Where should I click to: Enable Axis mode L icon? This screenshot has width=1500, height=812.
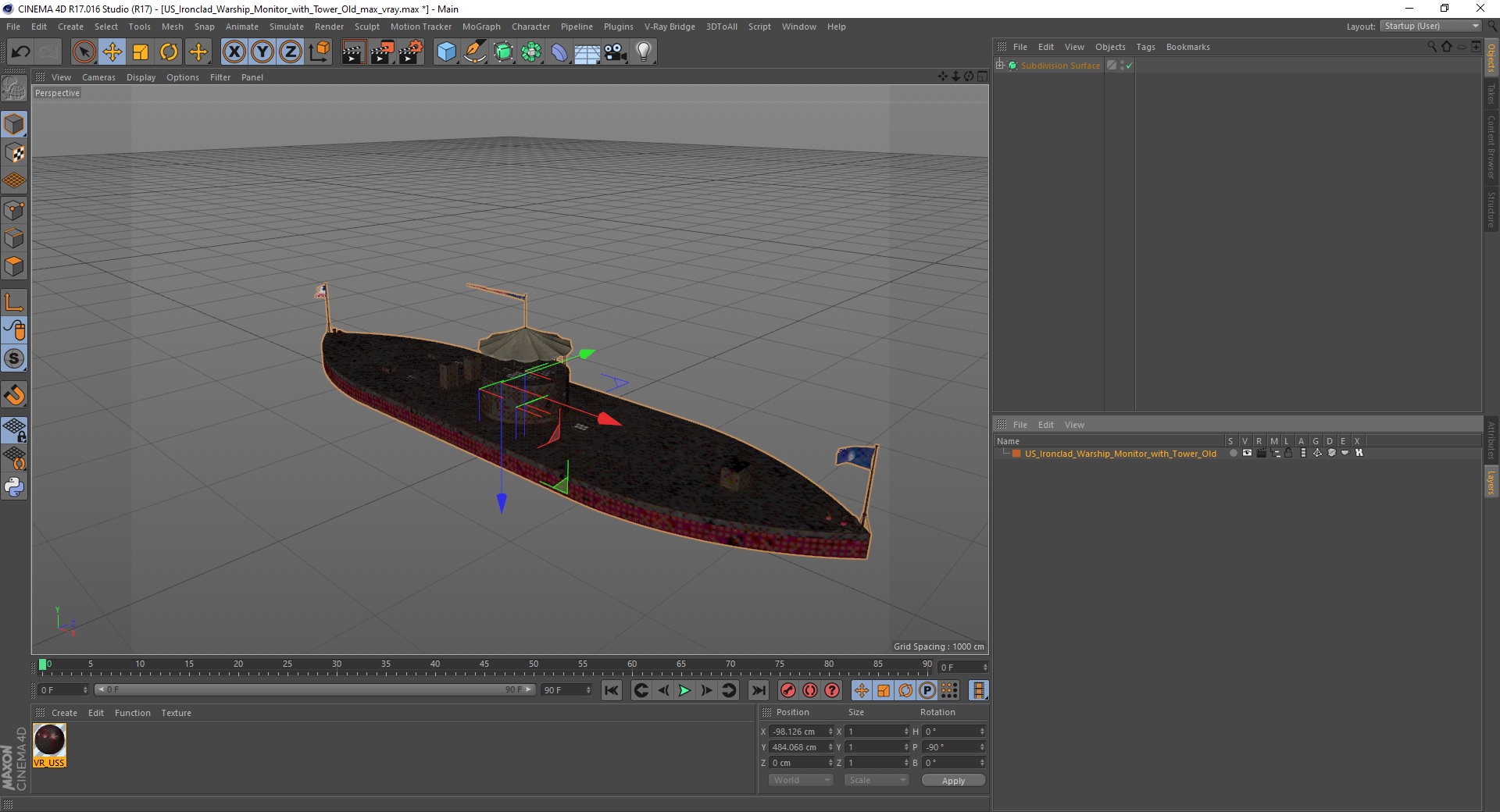14,302
